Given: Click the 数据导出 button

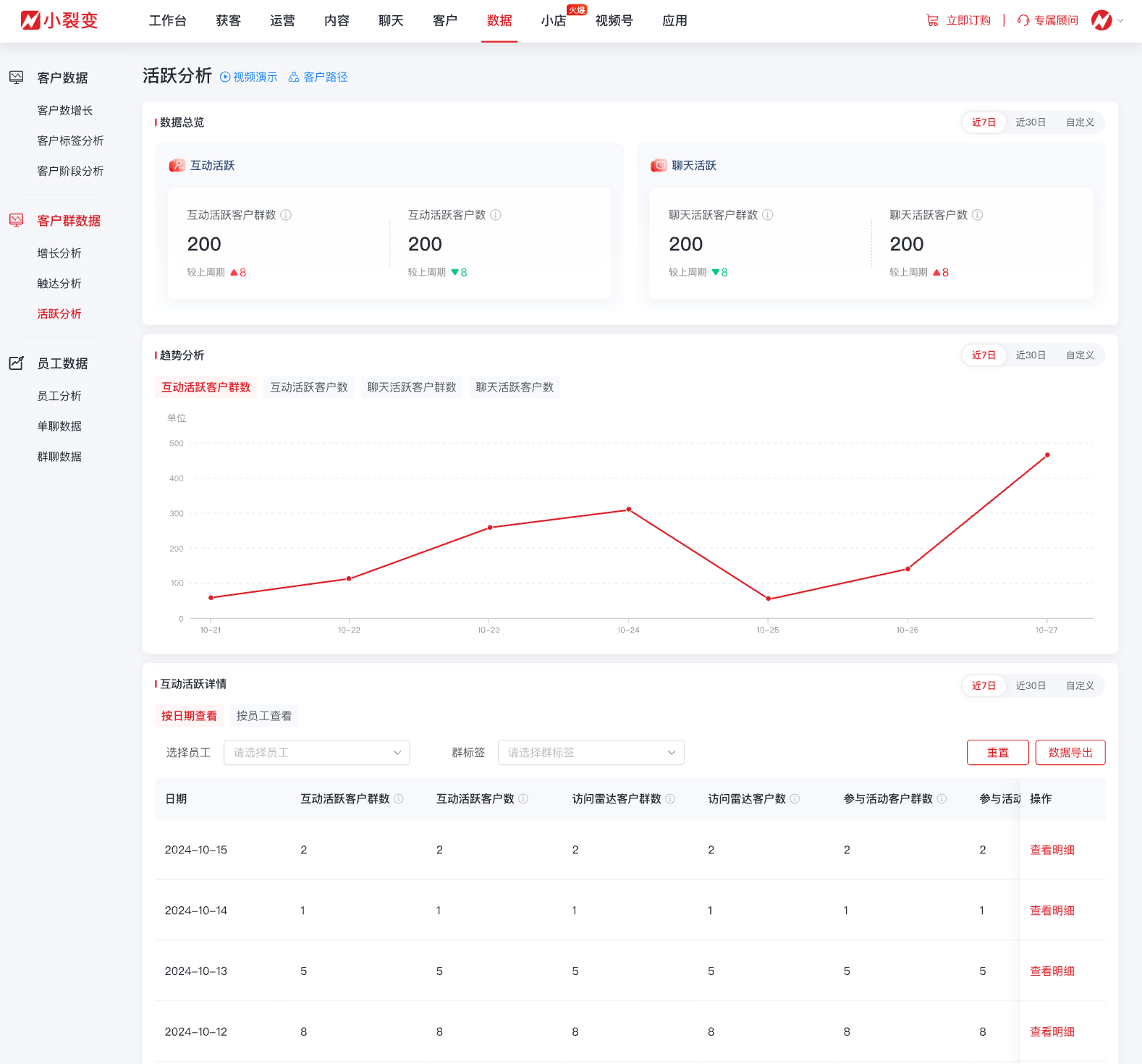Looking at the screenshot, I should tap(1070, 753).
